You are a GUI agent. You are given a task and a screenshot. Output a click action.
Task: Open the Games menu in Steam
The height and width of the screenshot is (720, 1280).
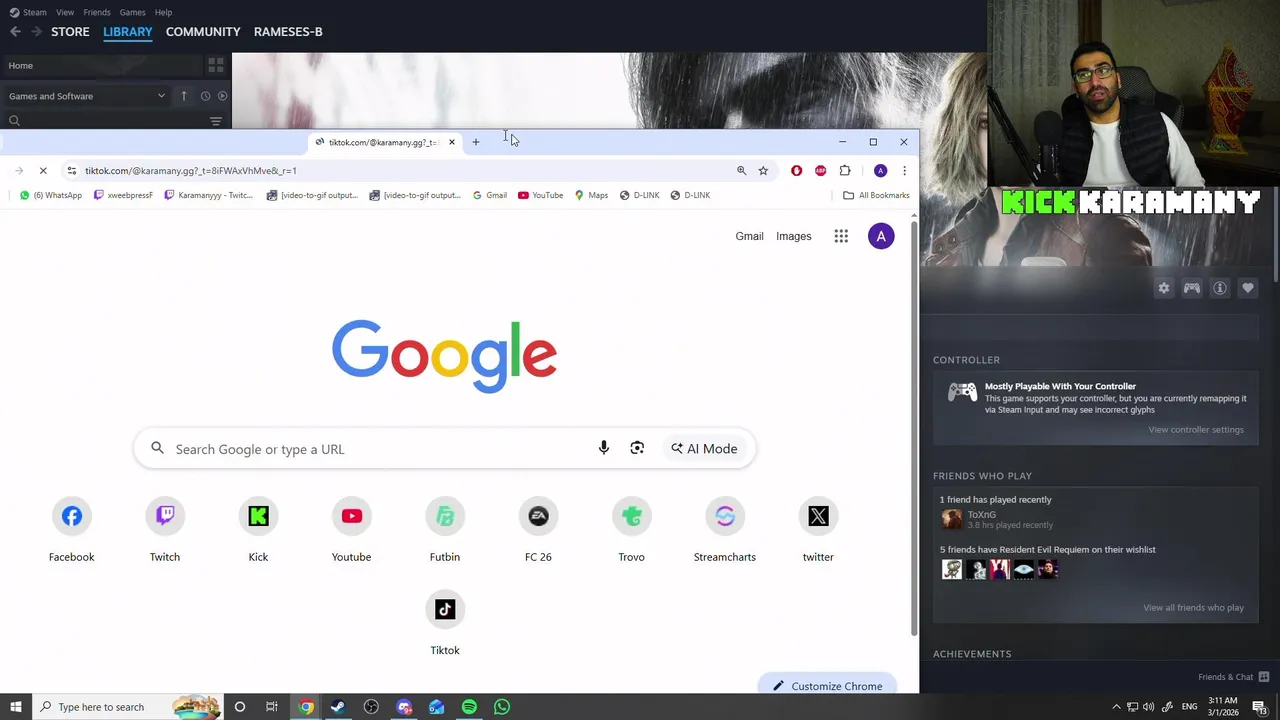(132, 12)
